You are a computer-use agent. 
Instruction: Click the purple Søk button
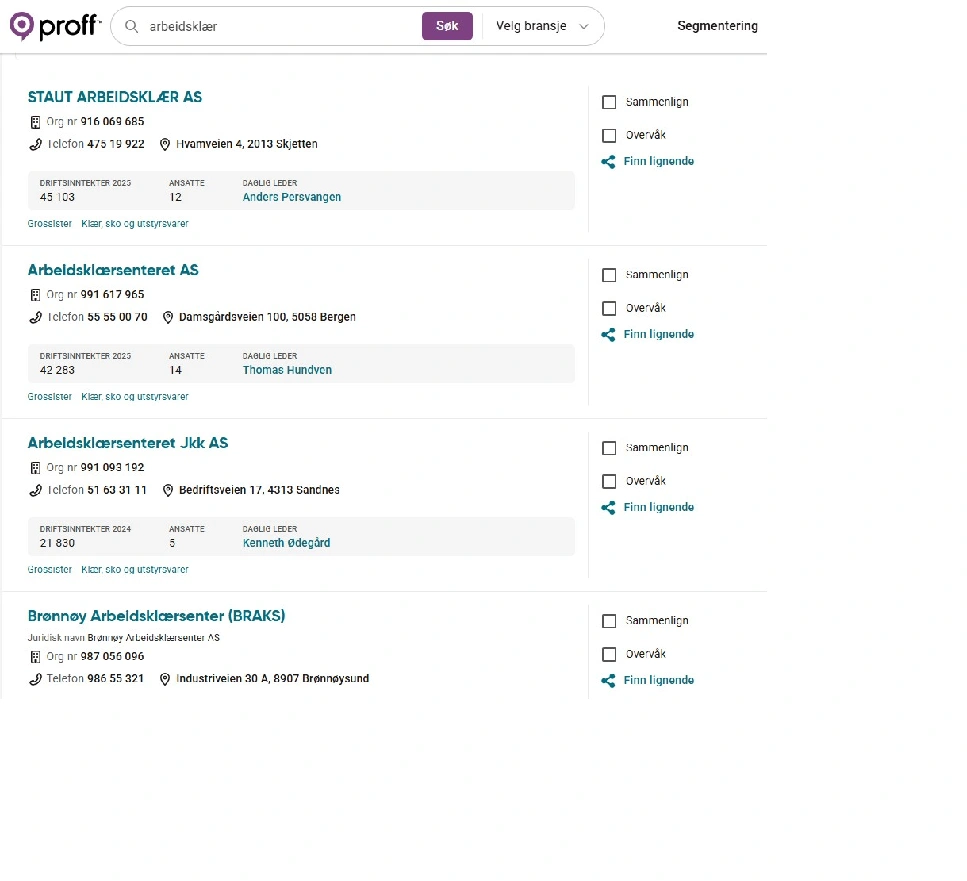pos(447,26)
